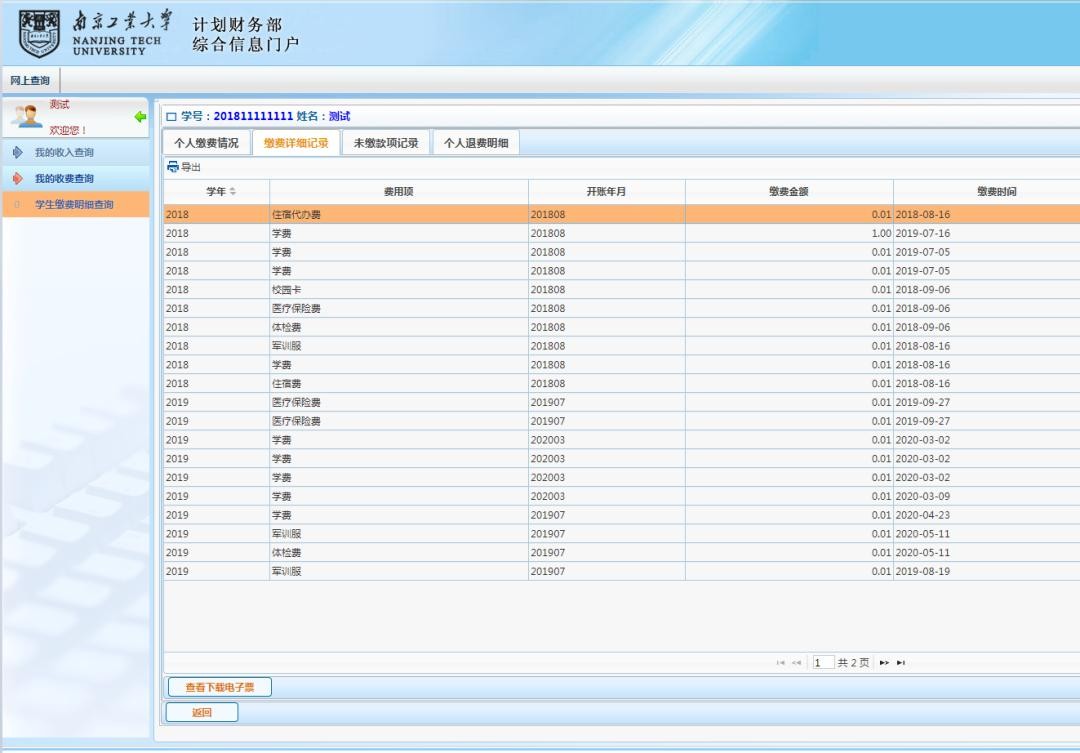Go to the next page arrow

(884, 663)
